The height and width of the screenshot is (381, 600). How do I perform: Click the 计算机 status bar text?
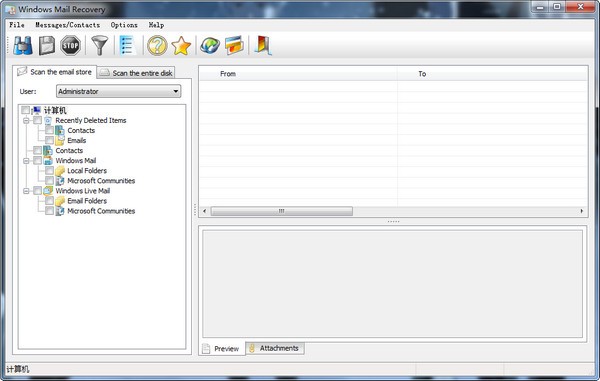click(18, 369)
